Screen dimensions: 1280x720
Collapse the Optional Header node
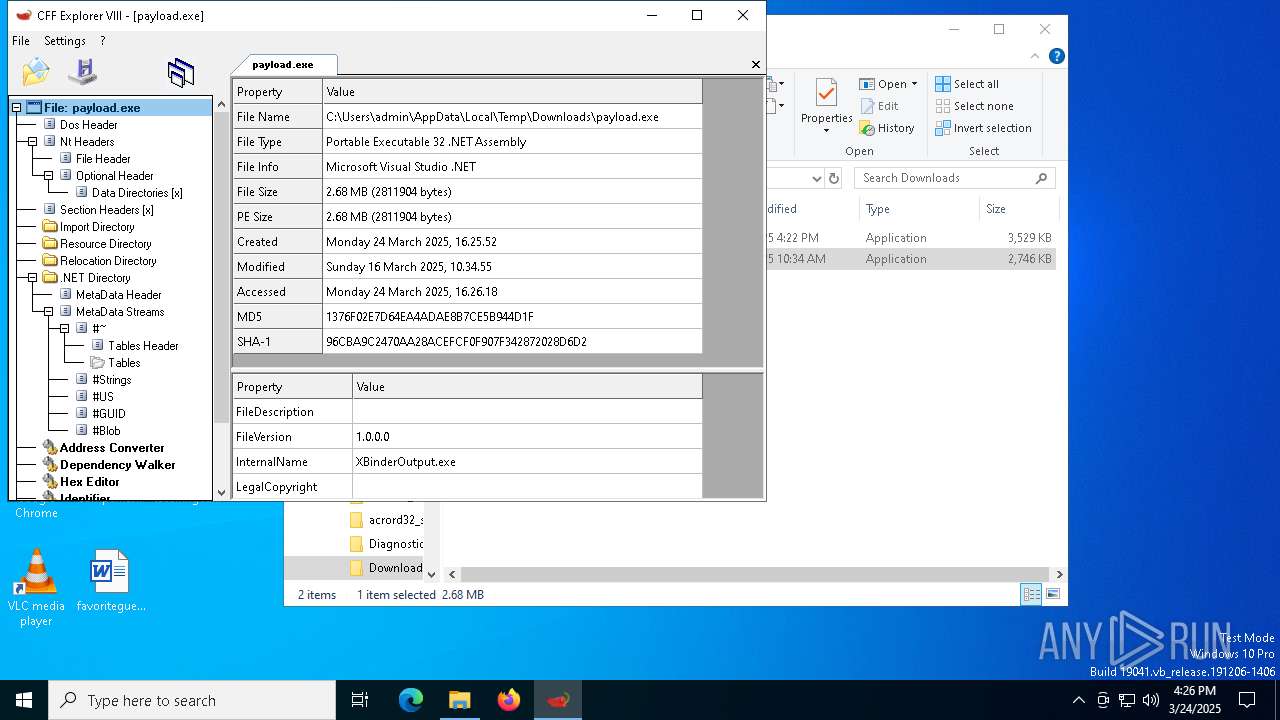click(x=48, y=176)
